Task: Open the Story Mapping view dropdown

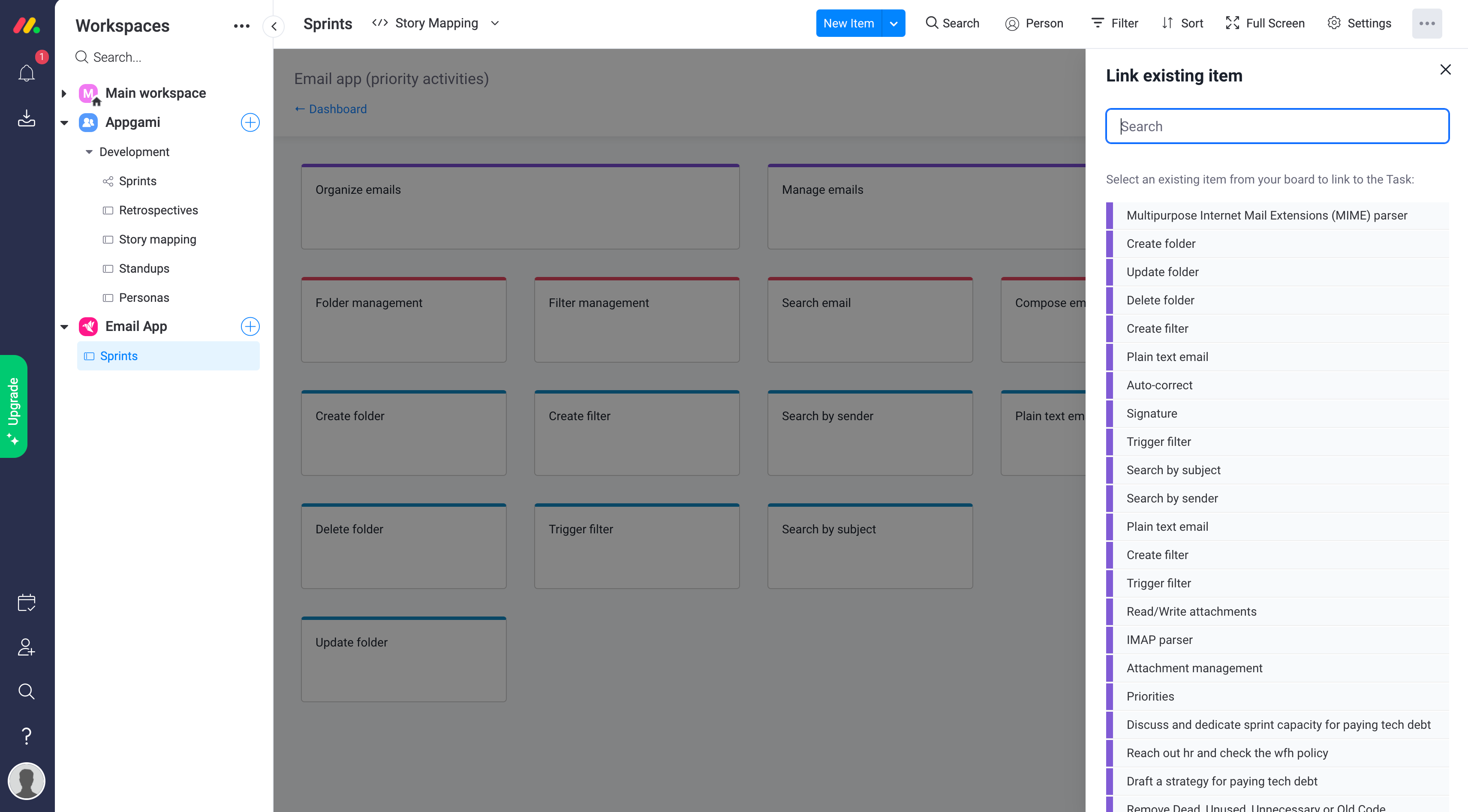Action: pos(495,23)
